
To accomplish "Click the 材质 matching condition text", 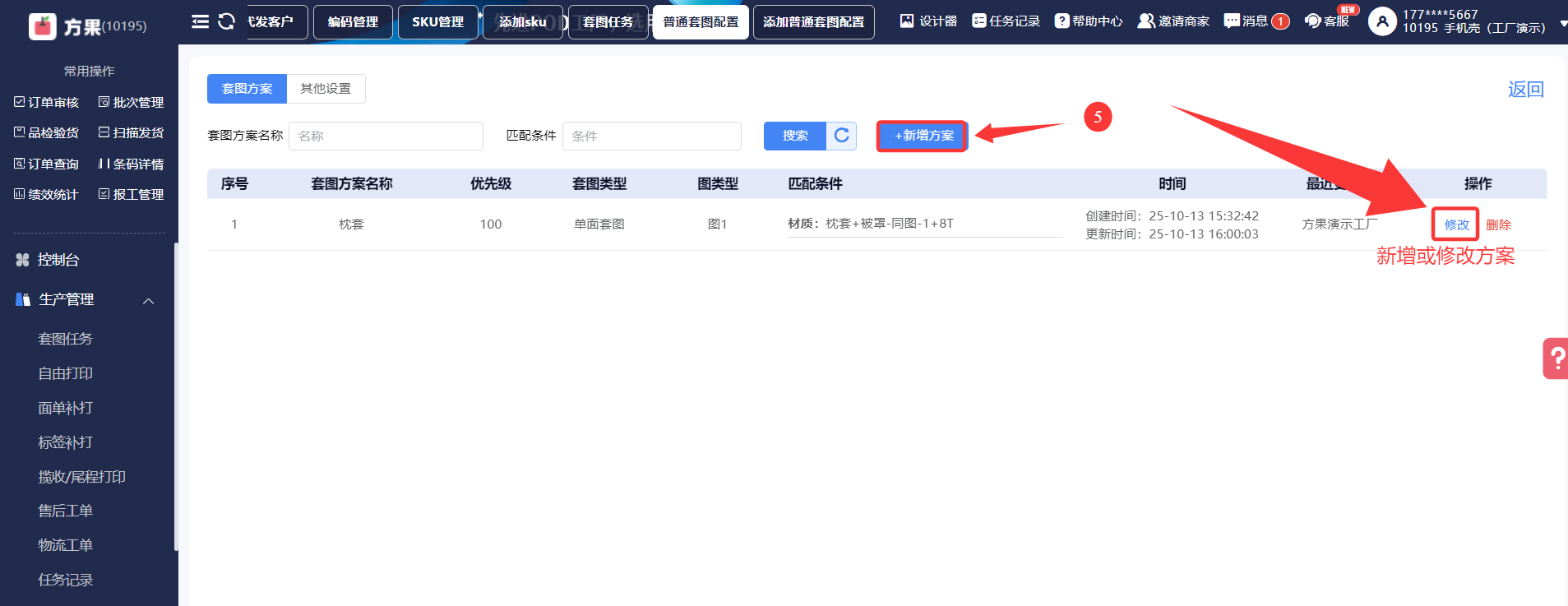I will tap(871, 223).
